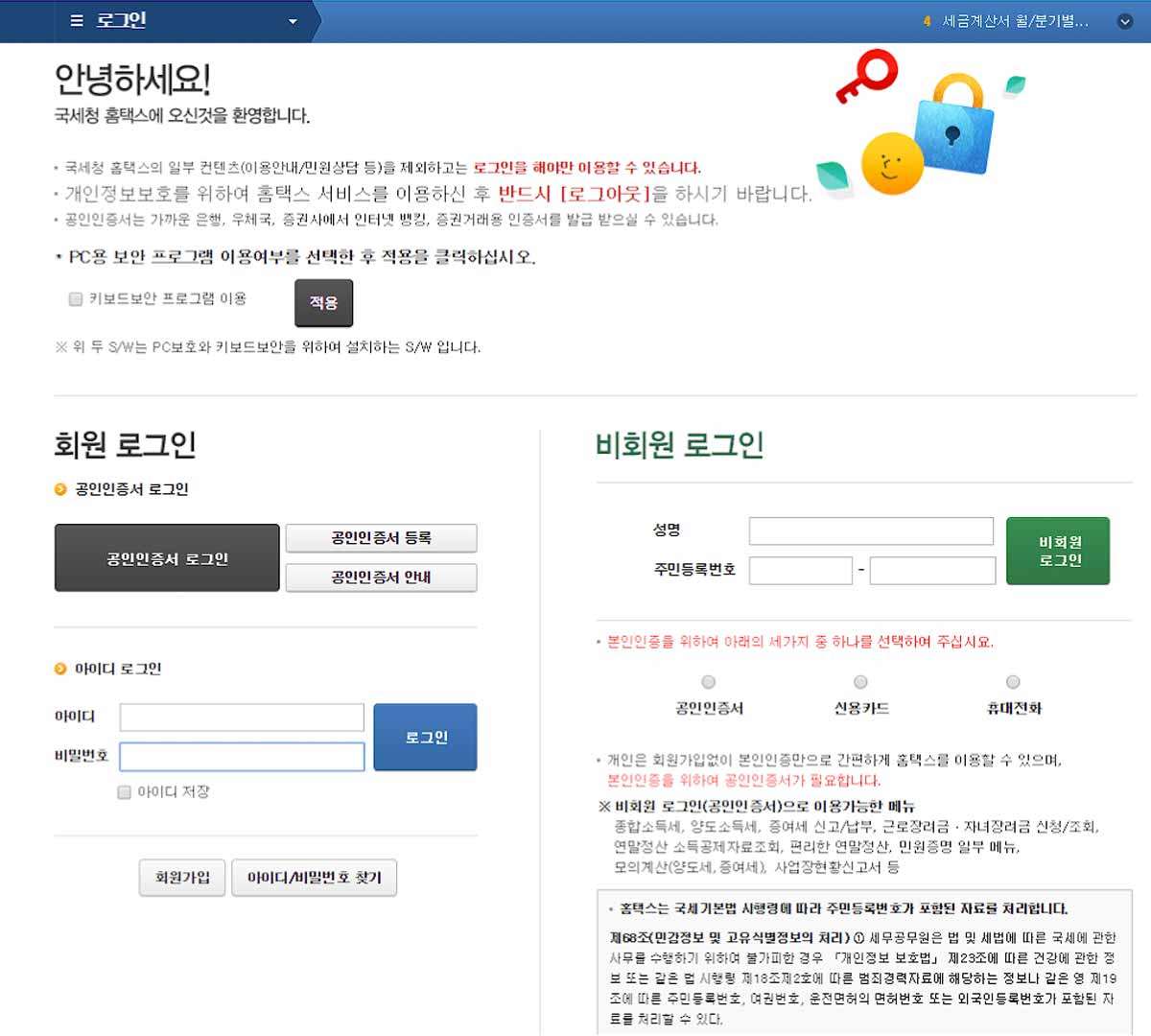
Task: Focus the 성명 input field
Action: click(x=871, y=530)
